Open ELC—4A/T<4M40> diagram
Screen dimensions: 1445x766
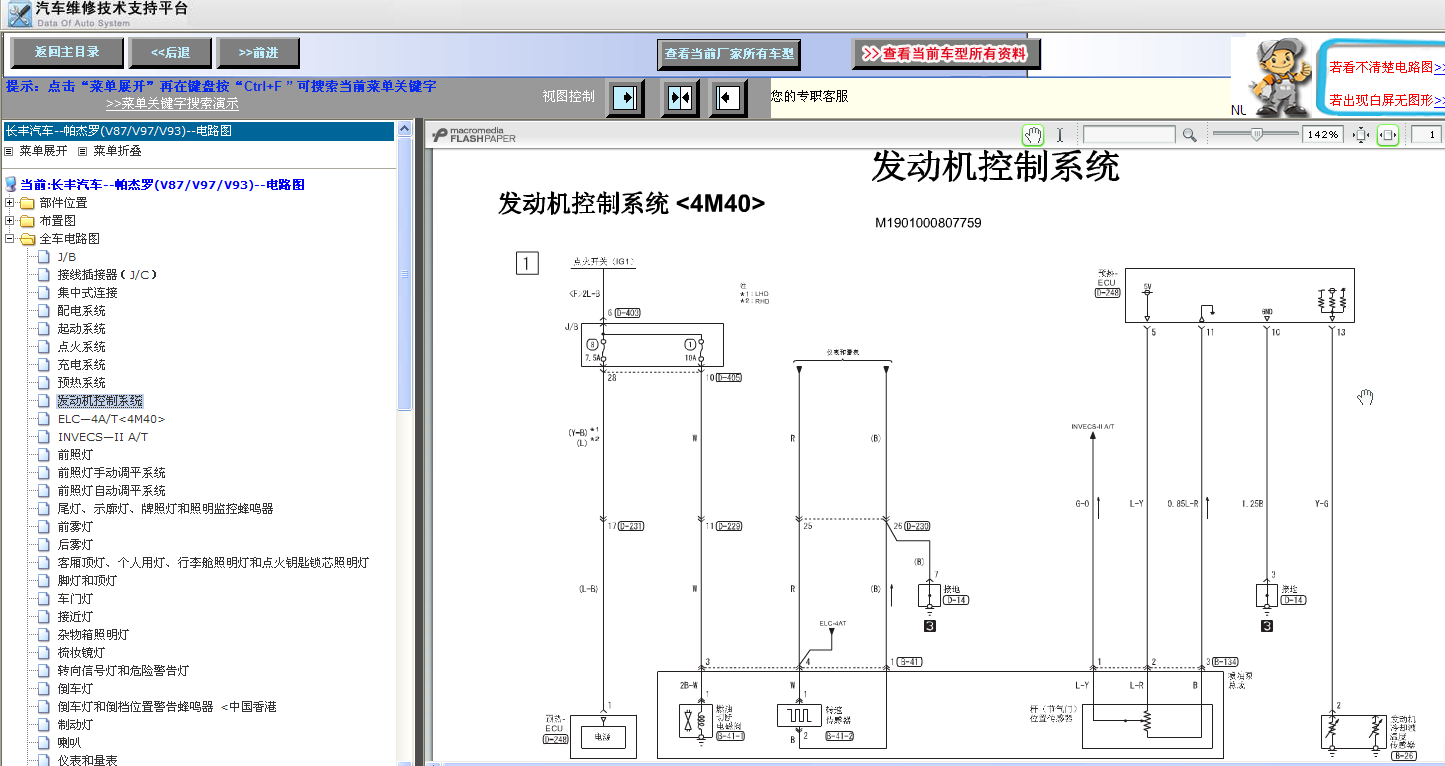point(111,419)
